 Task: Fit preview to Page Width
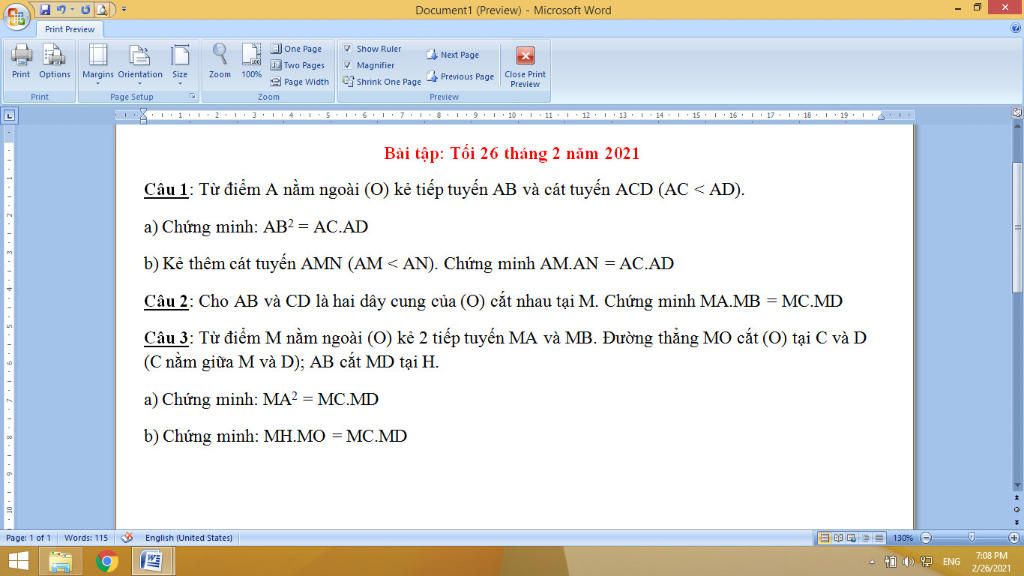point(300,82)
